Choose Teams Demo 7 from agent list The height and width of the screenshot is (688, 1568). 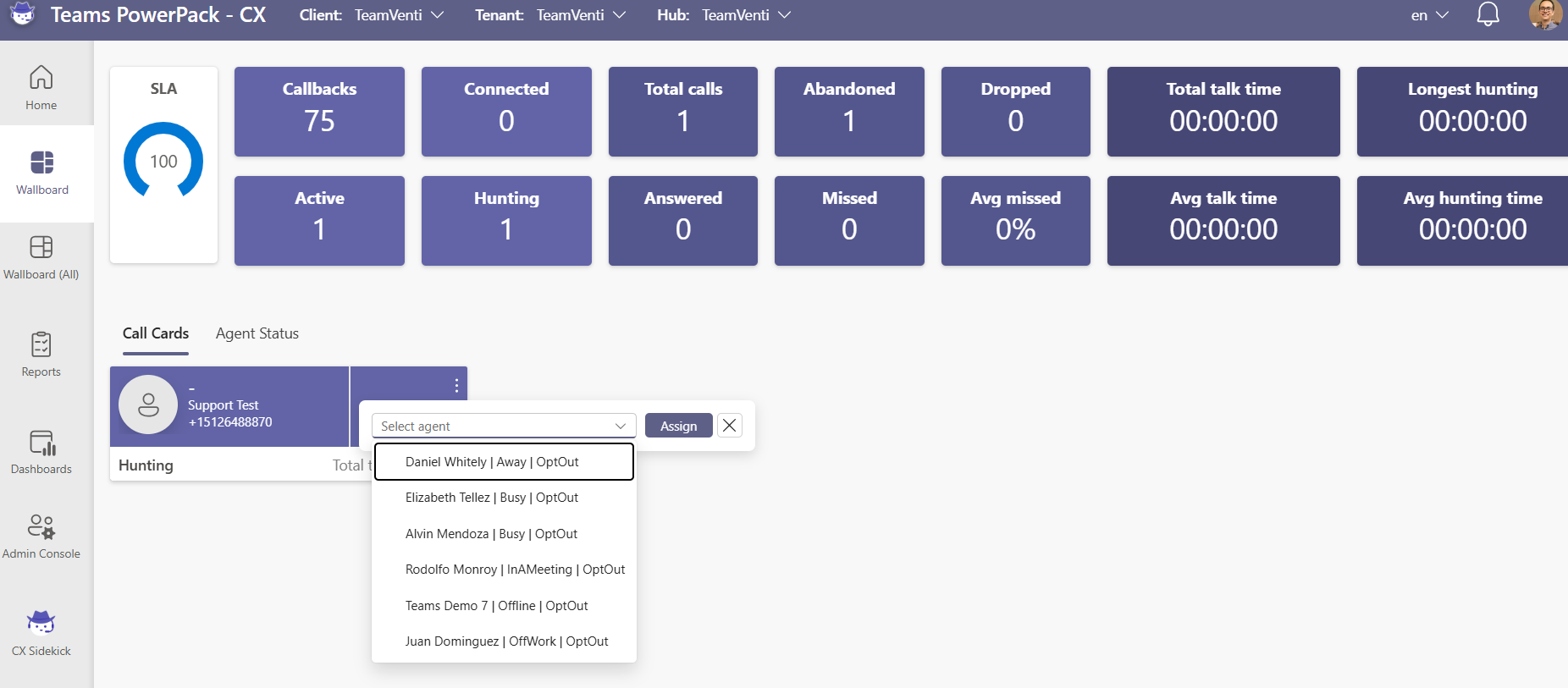[504, 606]
